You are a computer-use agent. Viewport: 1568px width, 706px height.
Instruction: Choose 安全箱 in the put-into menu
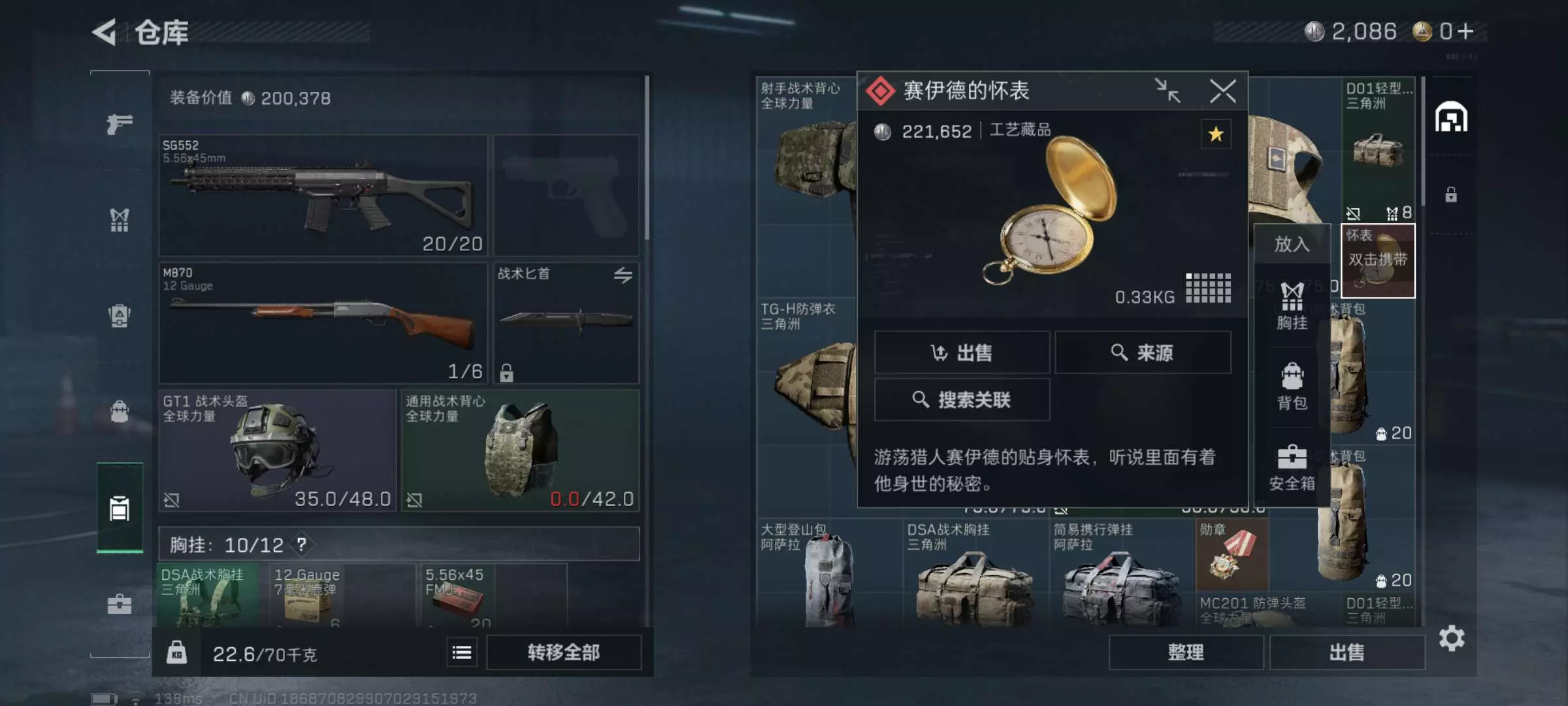click(1292, 468)
